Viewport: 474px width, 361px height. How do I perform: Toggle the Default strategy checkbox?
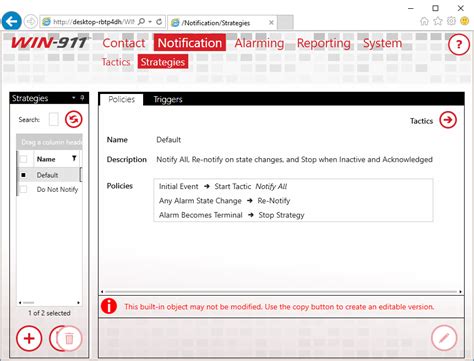coord(24,175)
